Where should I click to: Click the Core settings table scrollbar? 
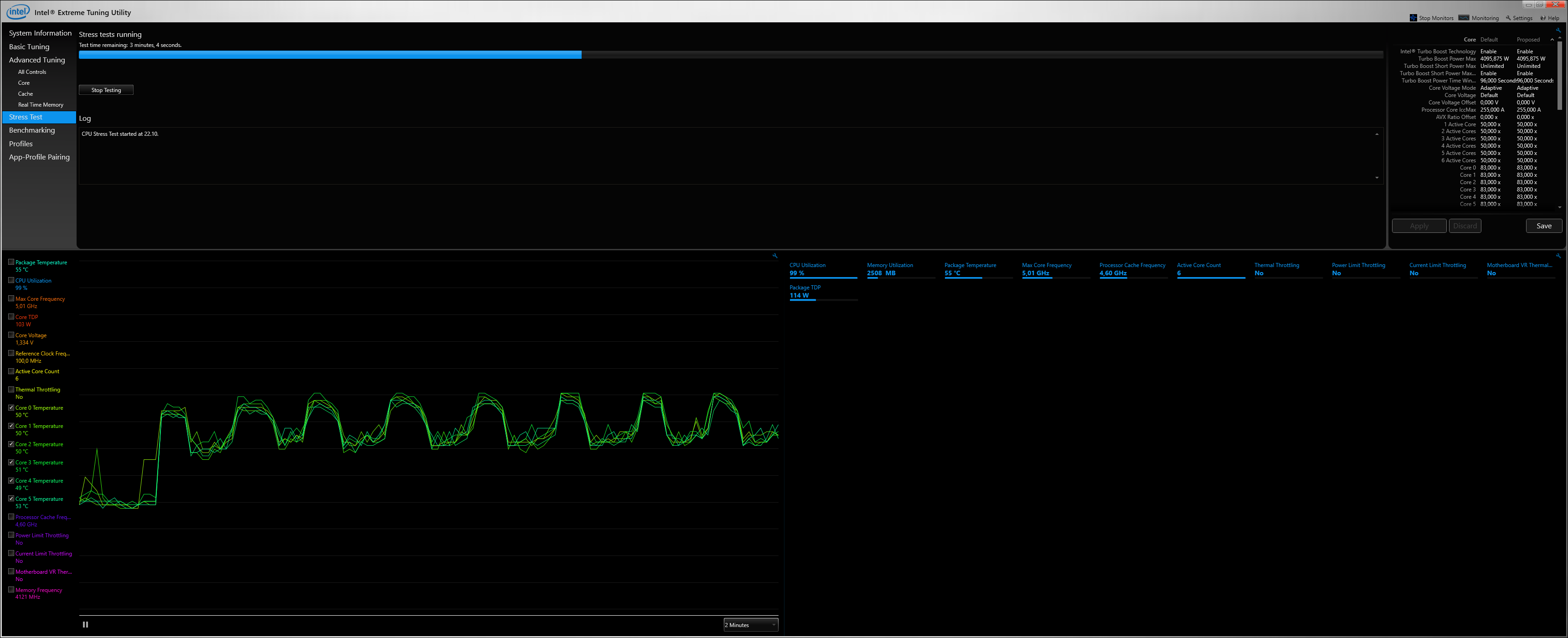tap(1559, 76)
